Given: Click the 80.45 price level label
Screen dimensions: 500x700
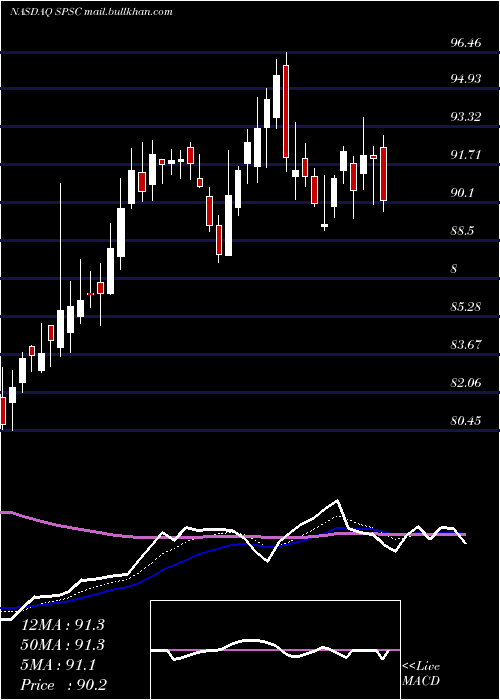Looking at the screenshot, I should tap(466, 421).
